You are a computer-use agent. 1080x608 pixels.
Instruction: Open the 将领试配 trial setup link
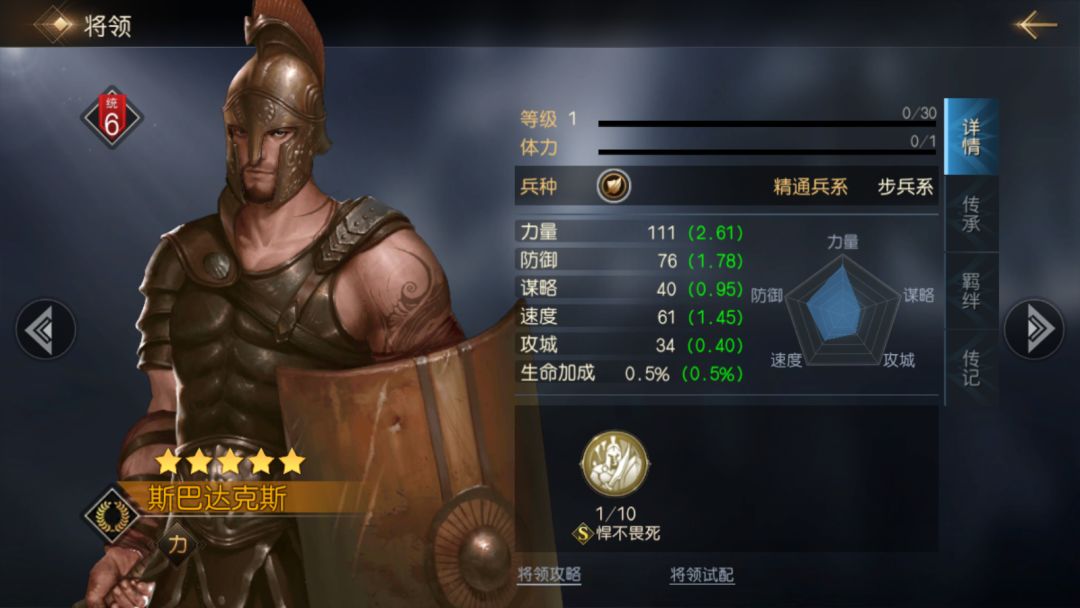(702, 575)
